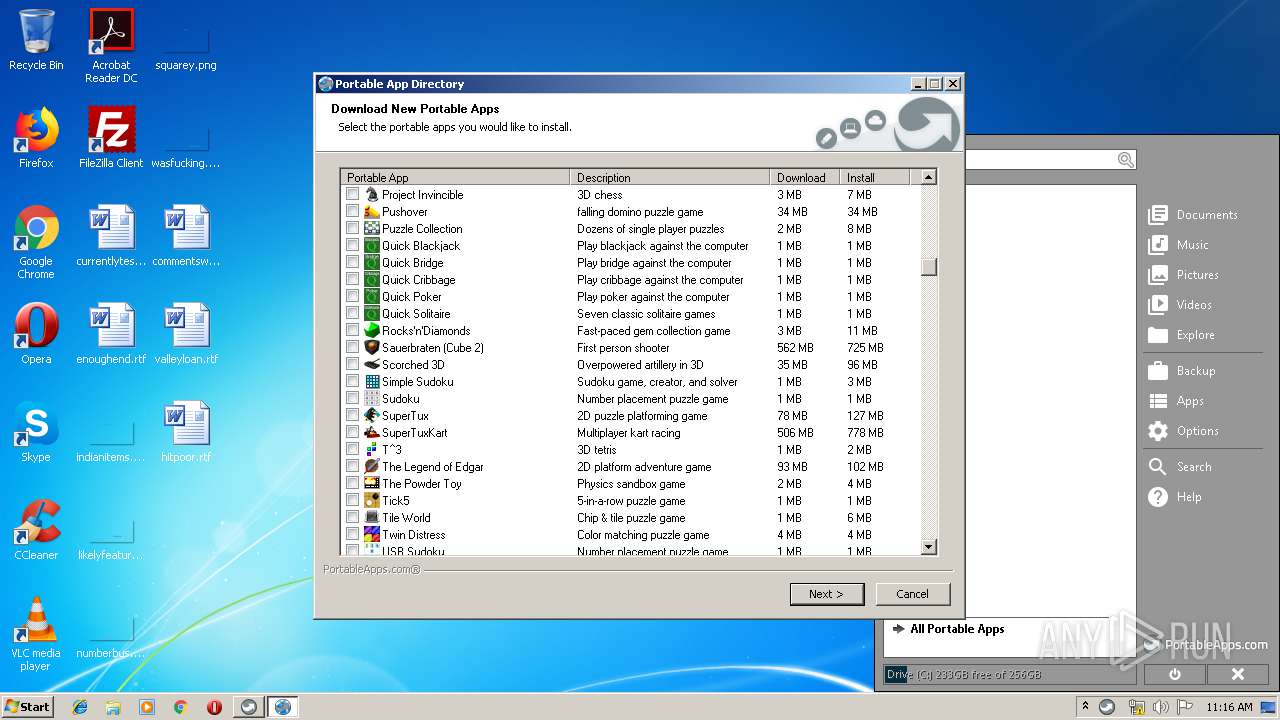
Task: Click the Tile World app icon
Action: [372, 518]
